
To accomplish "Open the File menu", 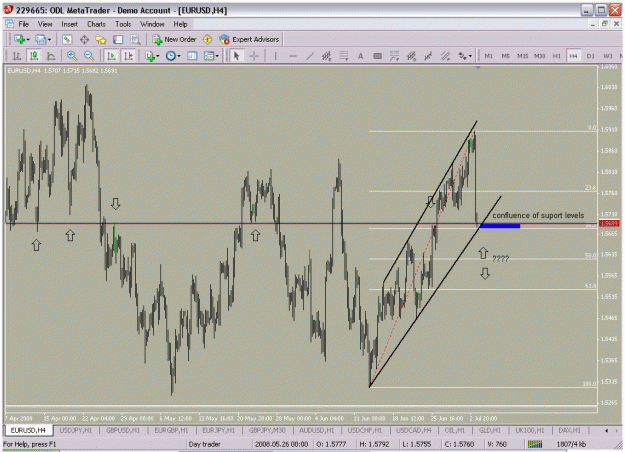I will point(24,24).
